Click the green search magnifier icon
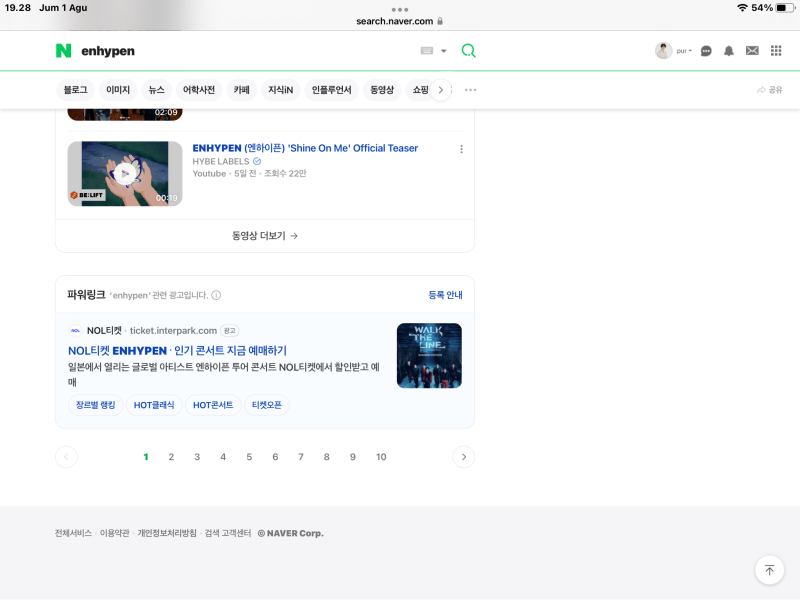 point(468,51)
